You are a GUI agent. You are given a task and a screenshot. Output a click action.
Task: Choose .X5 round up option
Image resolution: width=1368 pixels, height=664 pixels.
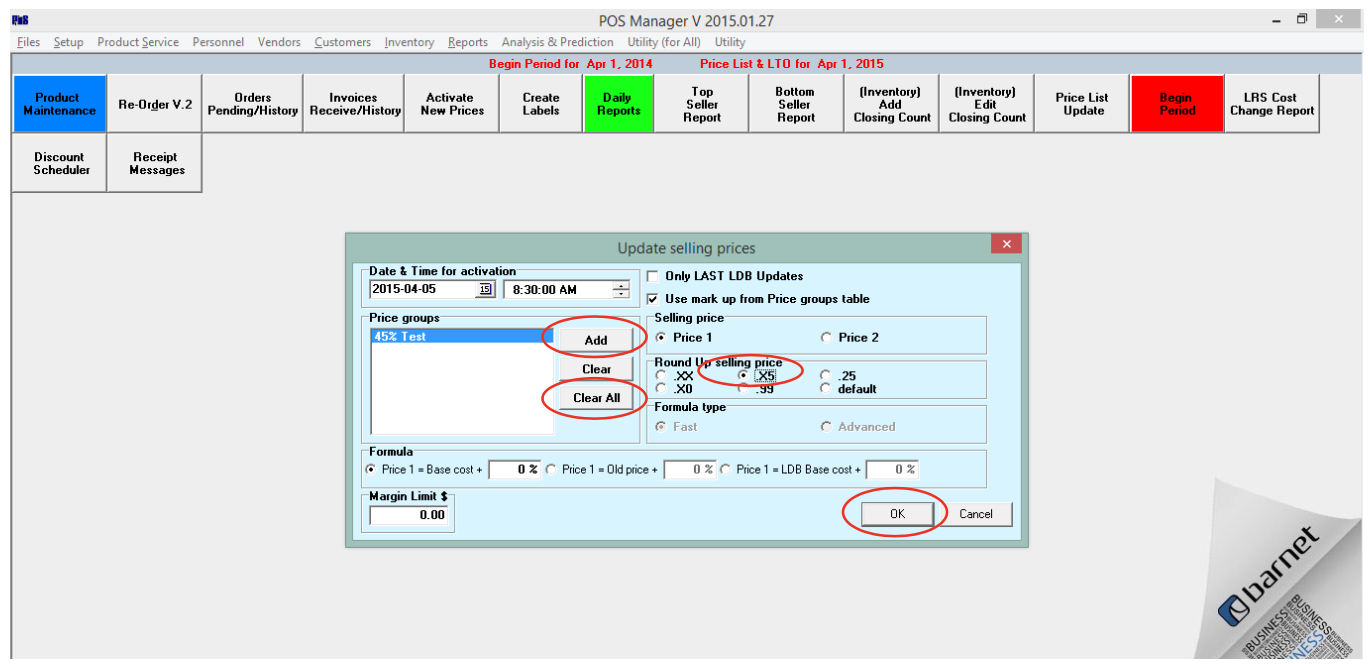pos(743,376)
